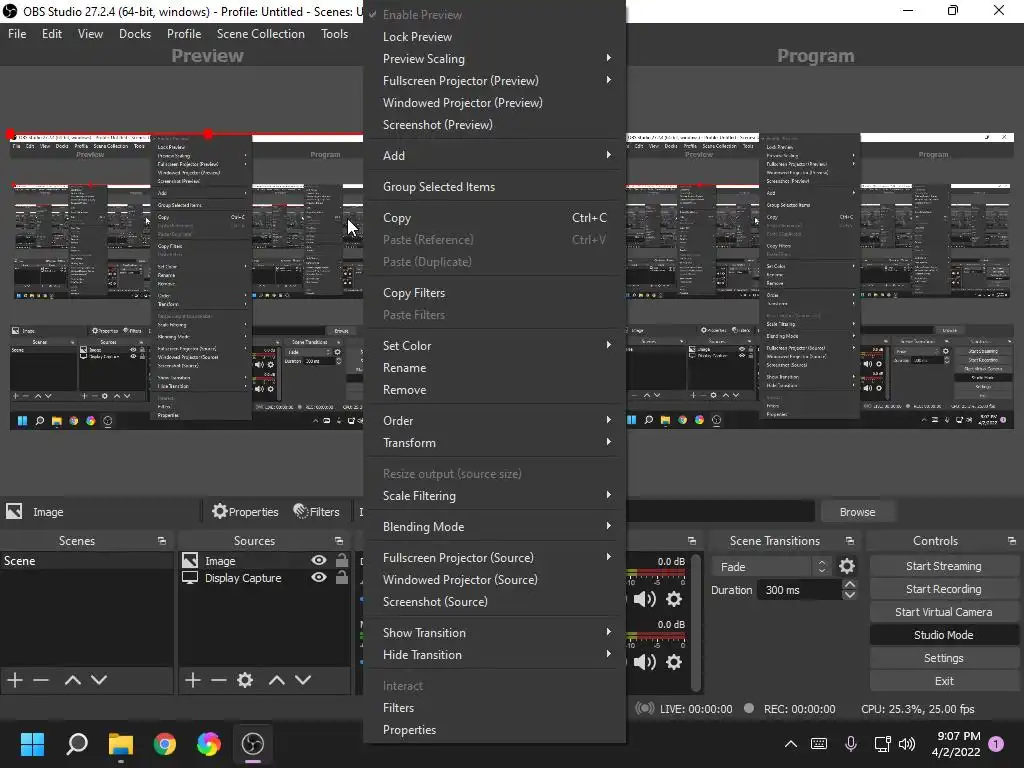Viewport: 1024px width, 768px height.
Task: Expand the Transform submenu
Action: coord(494,443)
